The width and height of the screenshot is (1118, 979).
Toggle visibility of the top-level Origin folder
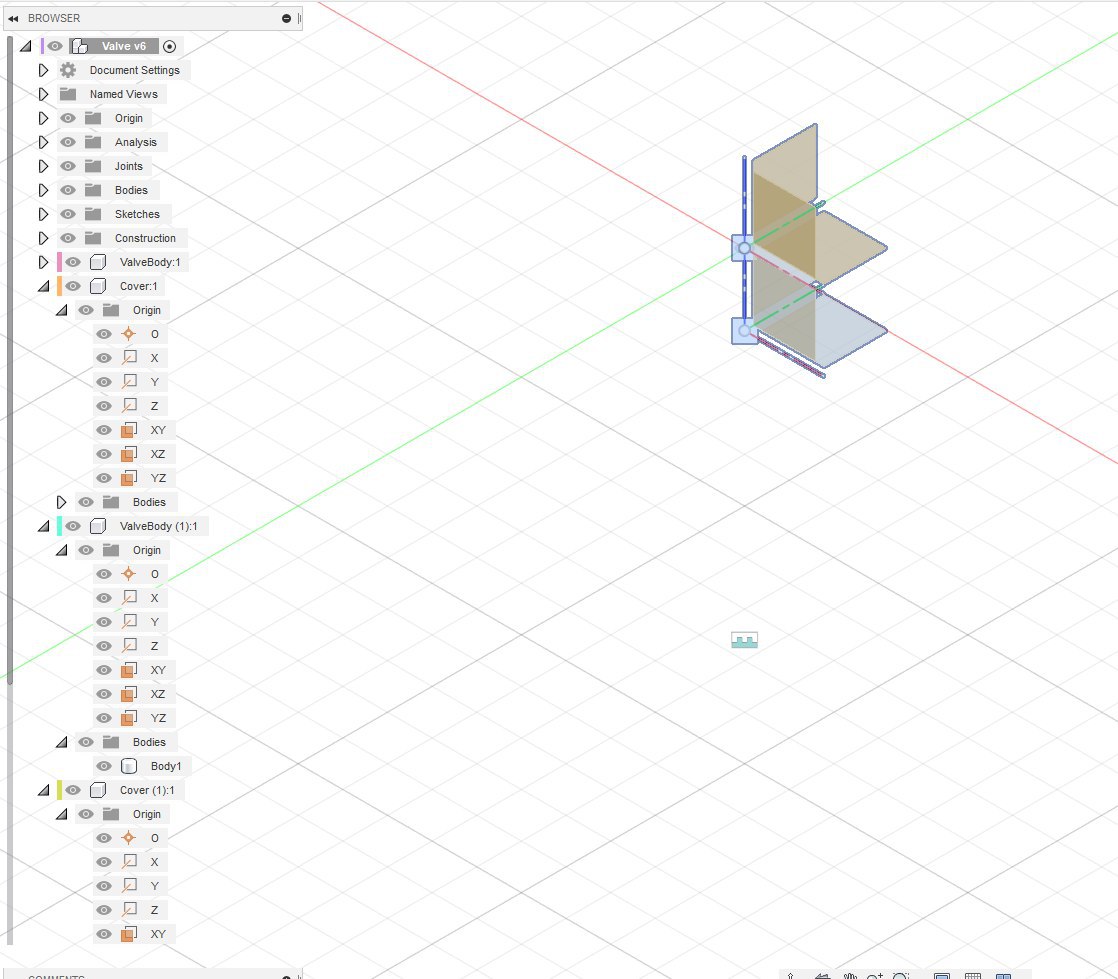[68, 118]
